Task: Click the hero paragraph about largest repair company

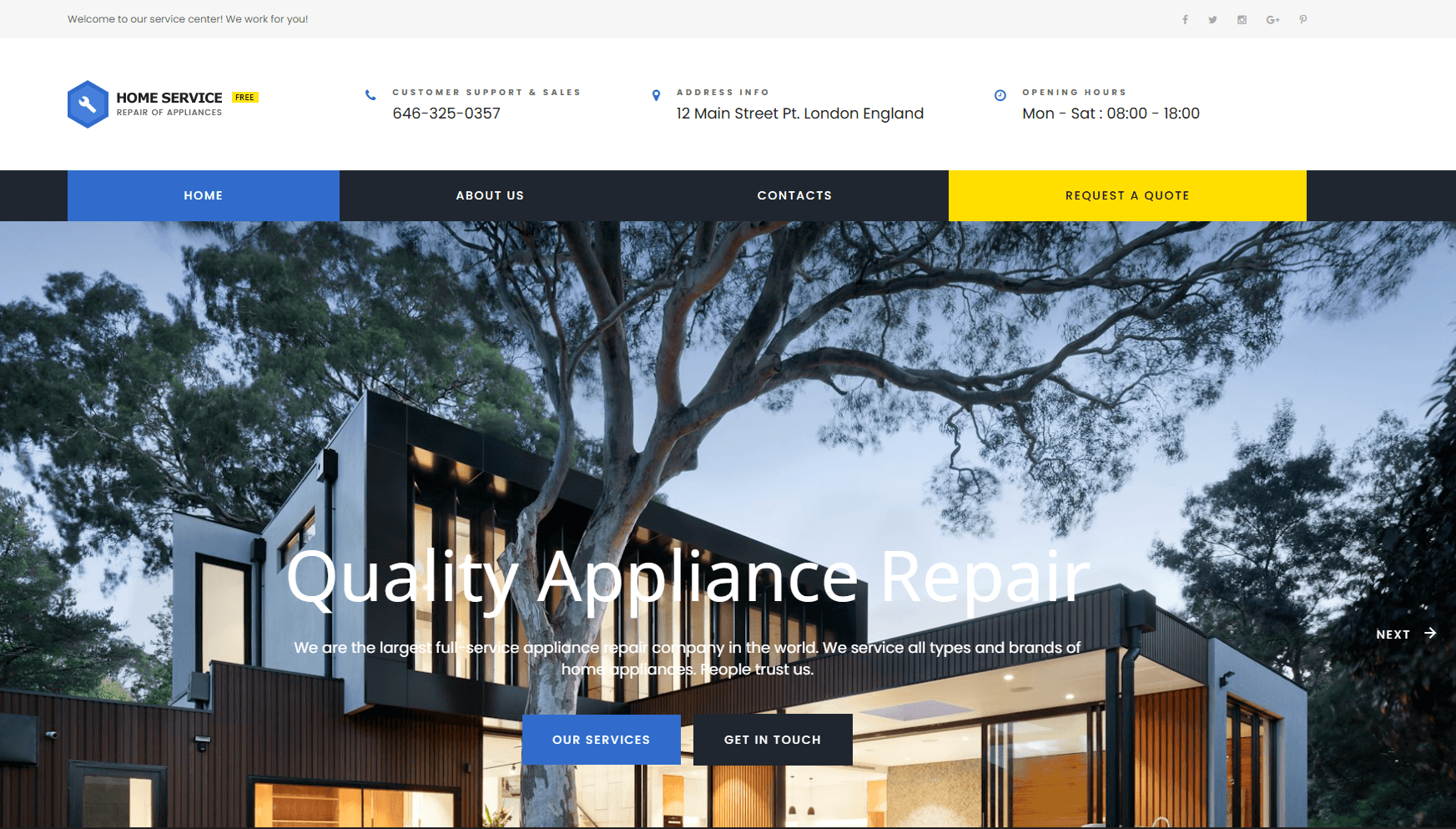Action: click(x=688, y=659)
